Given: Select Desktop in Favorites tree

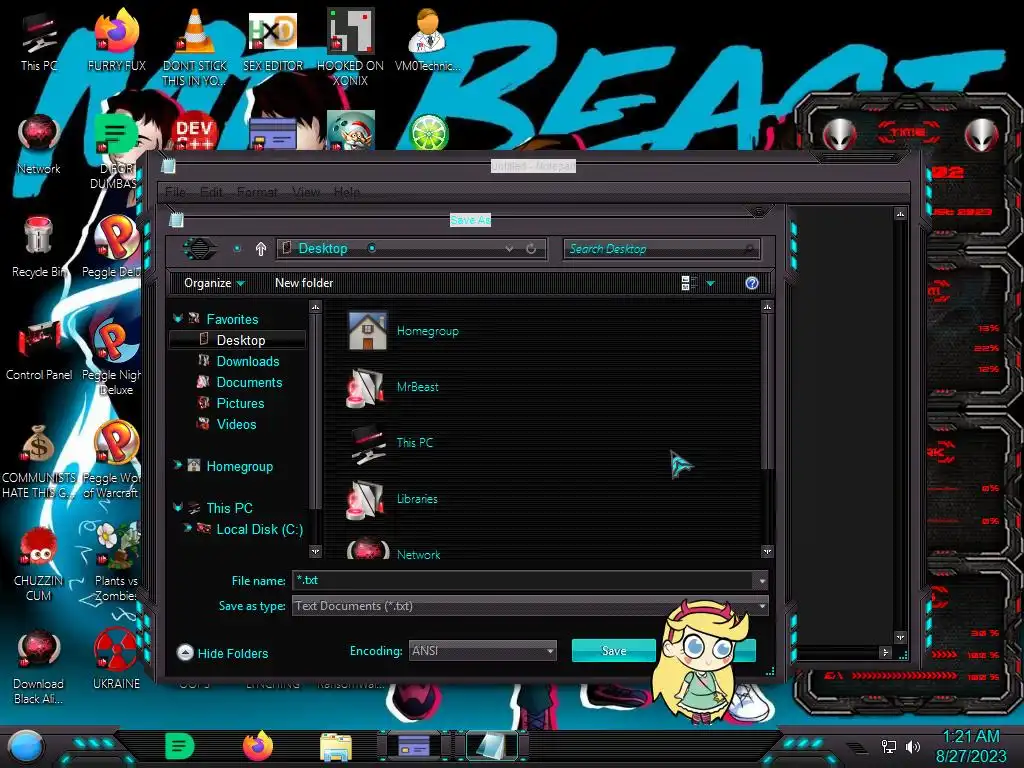Looking at the screenshot, I should pos(238,340).
